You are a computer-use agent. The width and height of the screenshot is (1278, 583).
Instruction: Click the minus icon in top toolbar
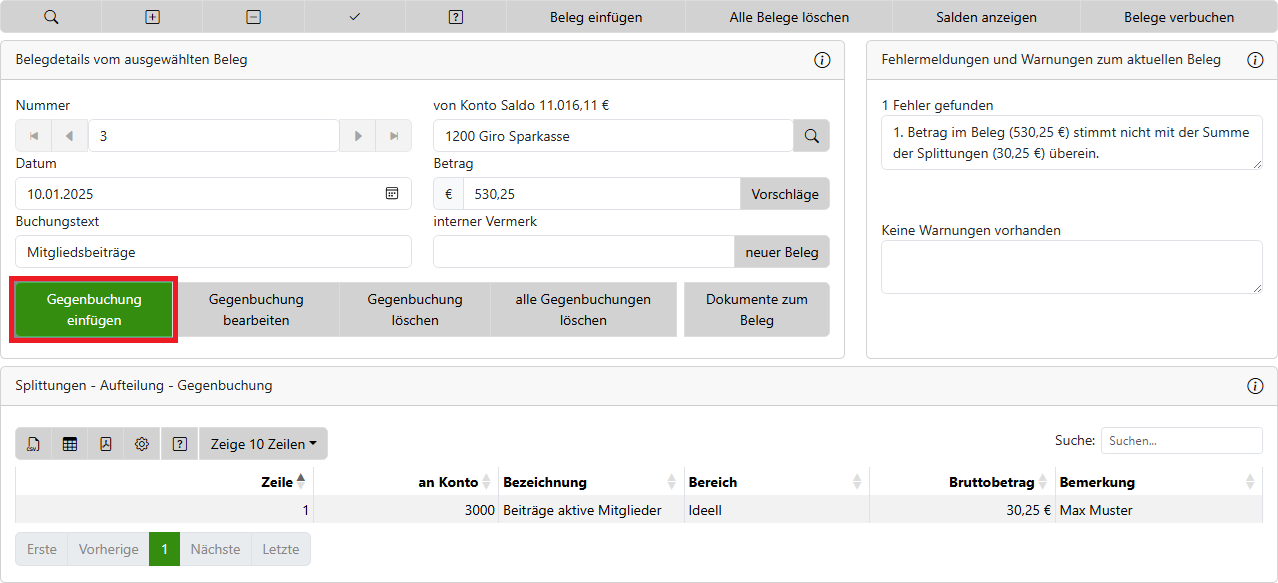(x=254, y=17)
